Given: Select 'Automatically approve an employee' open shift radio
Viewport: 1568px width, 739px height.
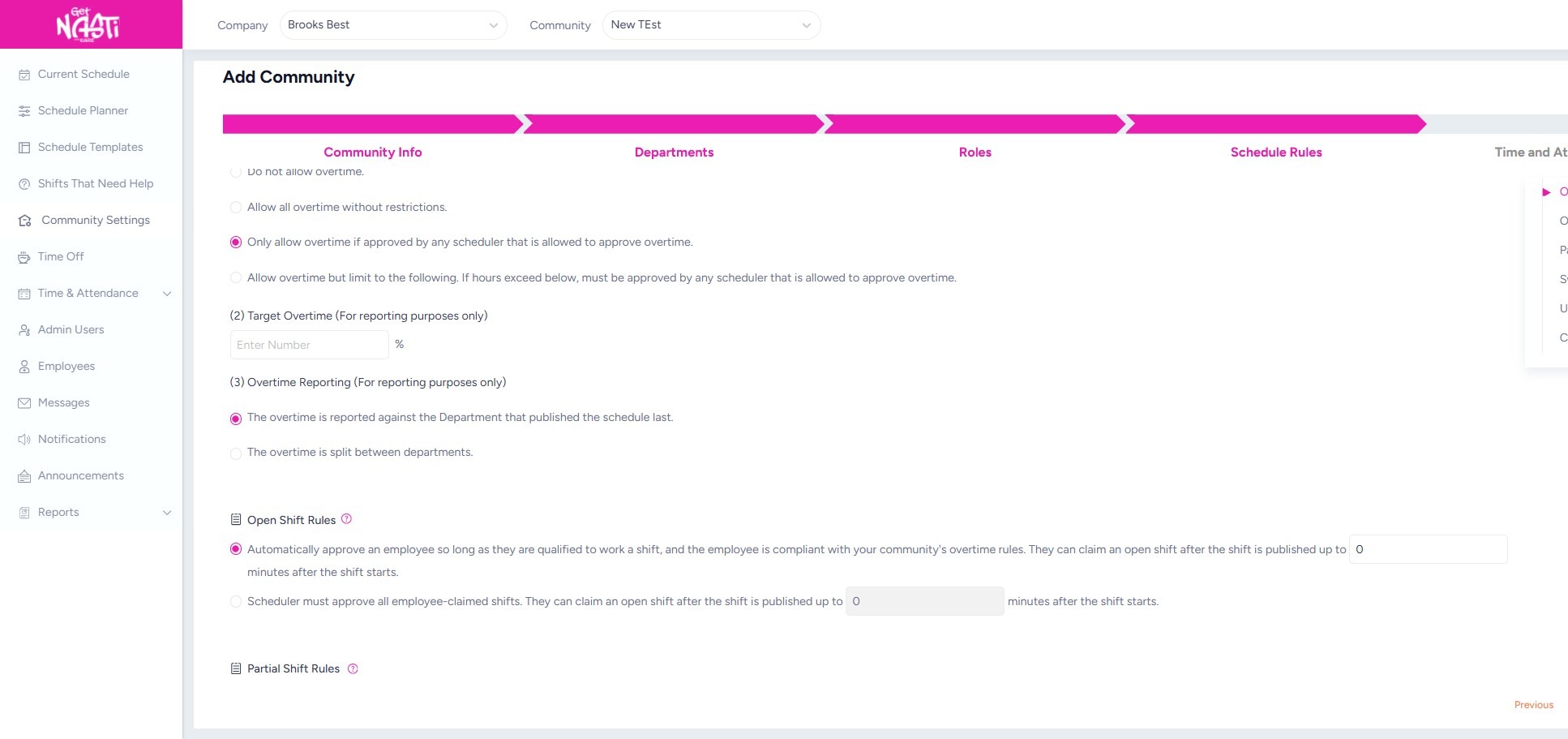Looking at the screenshot, I should click(x=236, y=549).
